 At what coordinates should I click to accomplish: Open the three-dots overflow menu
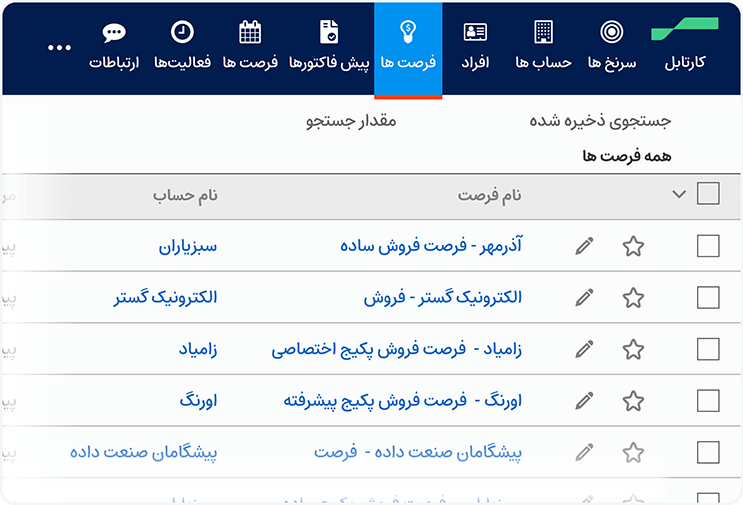tap(60, 47)
